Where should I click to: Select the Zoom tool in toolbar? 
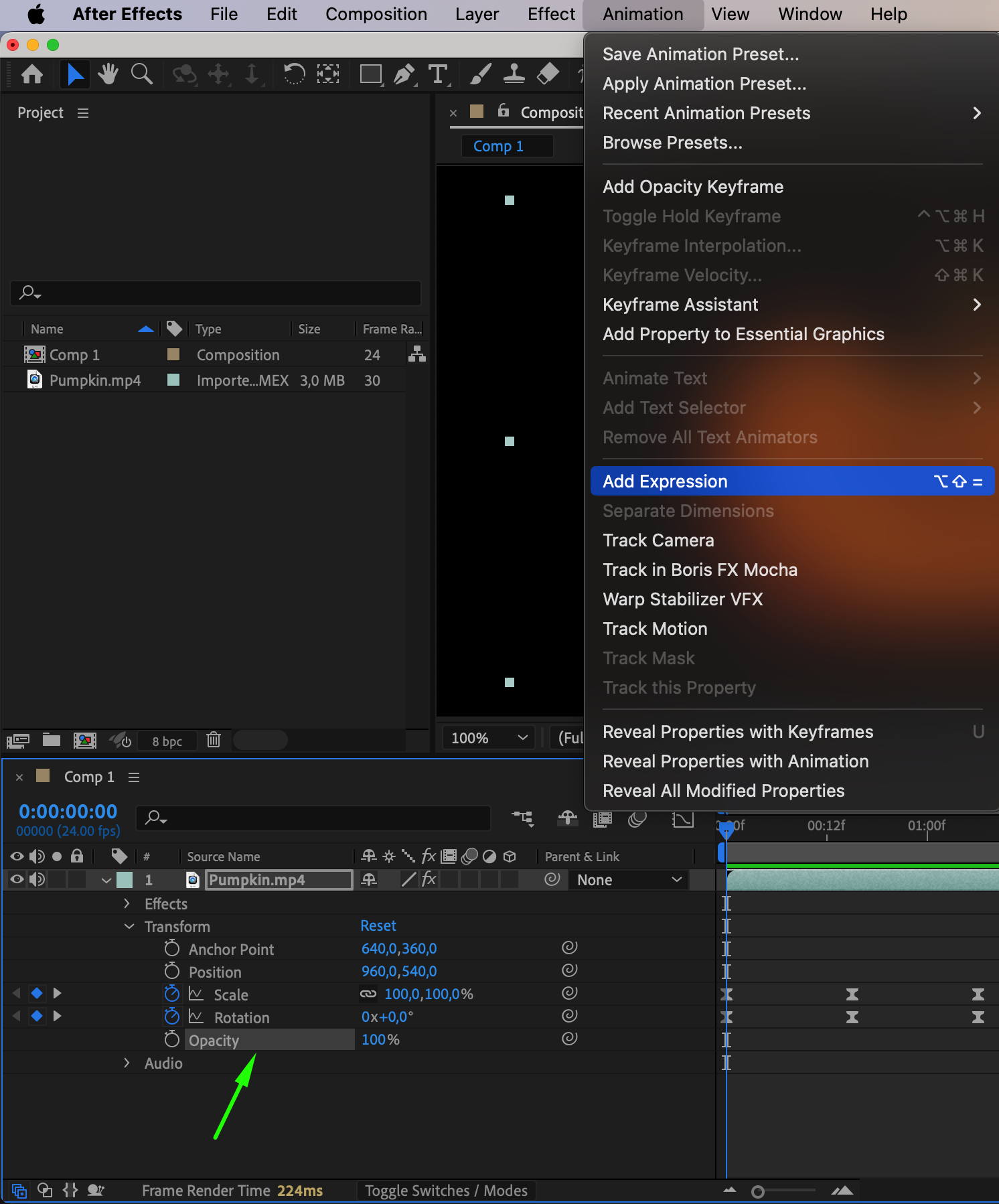[141, 74]
